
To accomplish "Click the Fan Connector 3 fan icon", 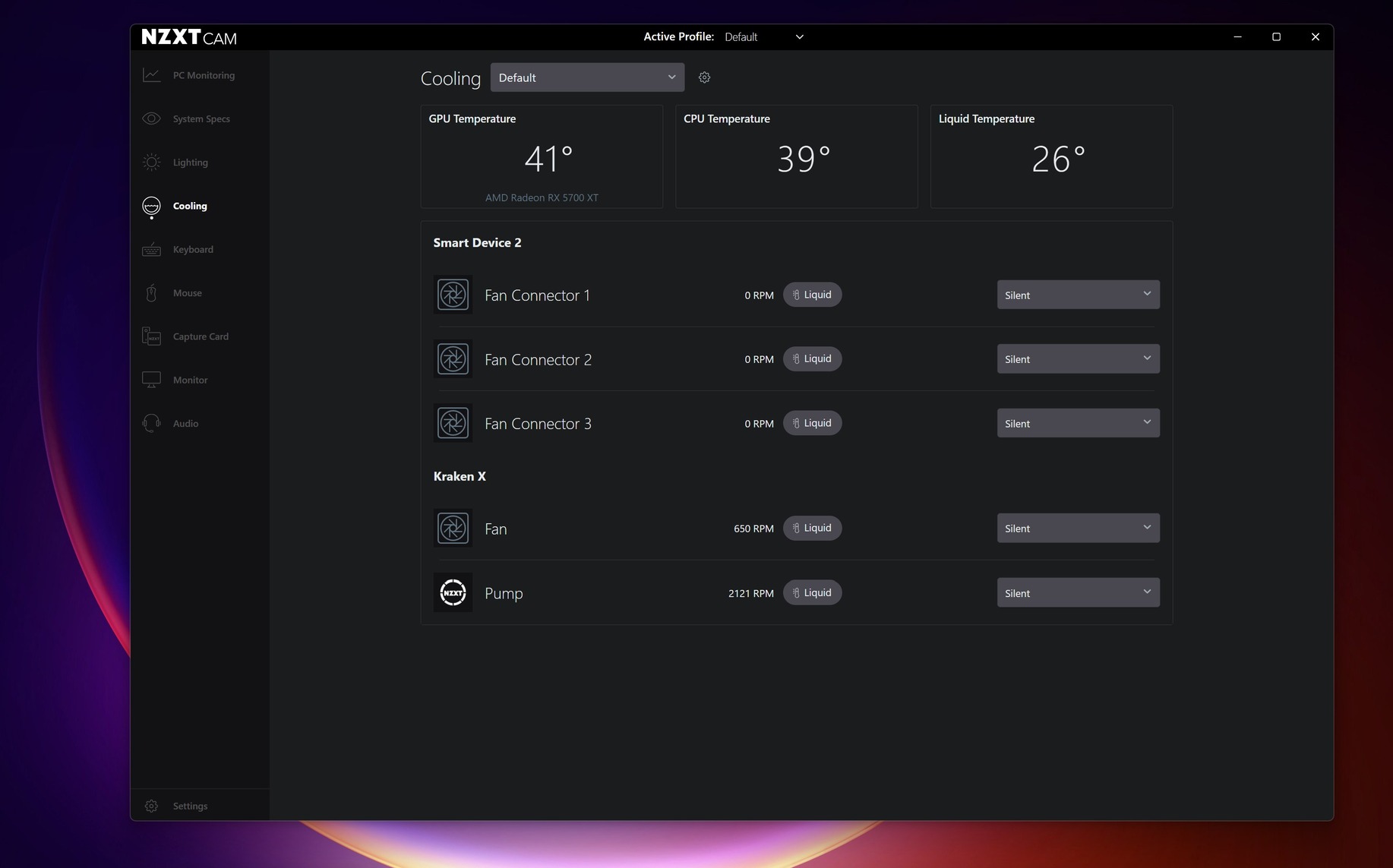I will (x=453, y=423).
